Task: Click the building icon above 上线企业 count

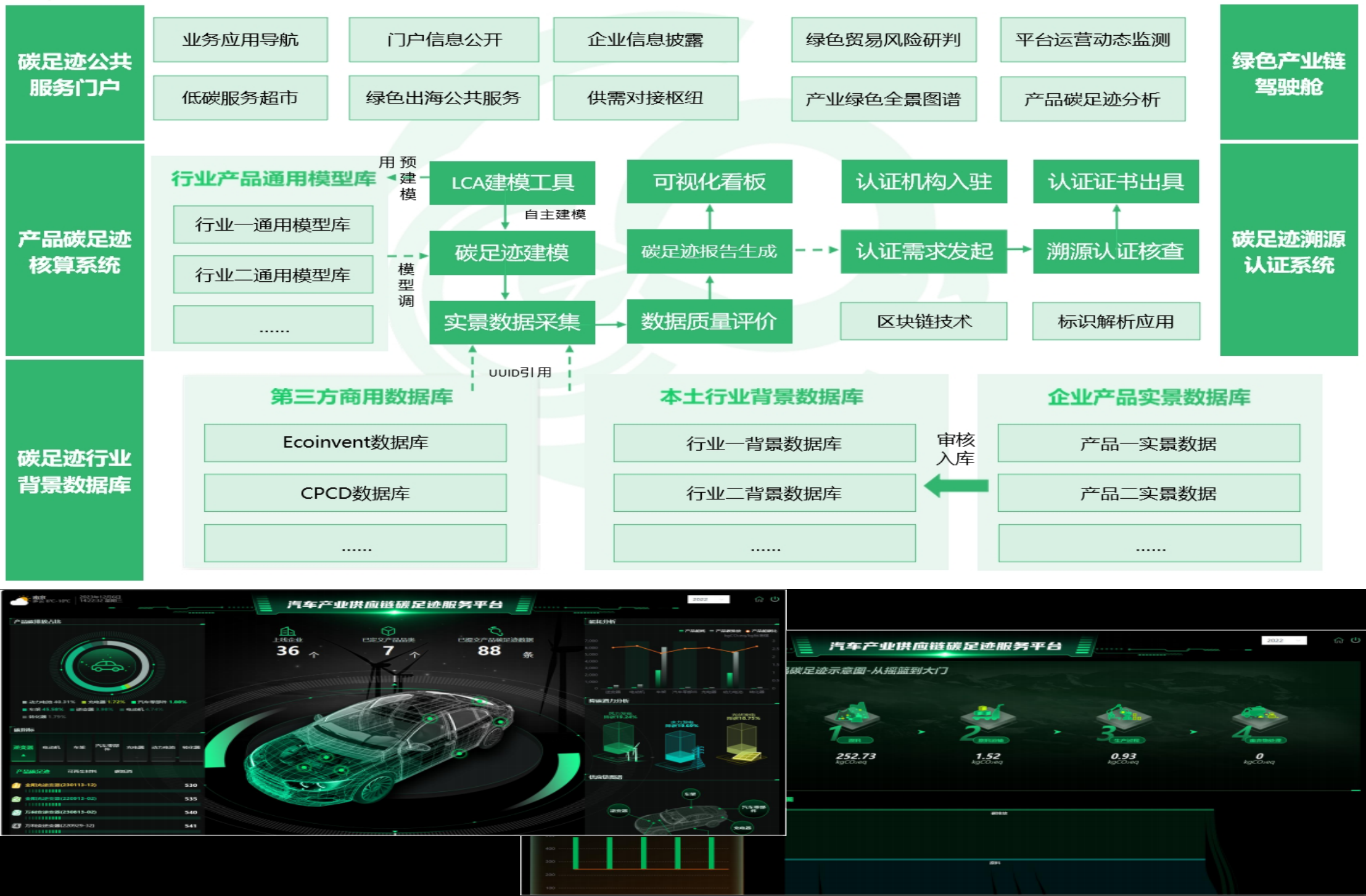Action: (287, 631)
